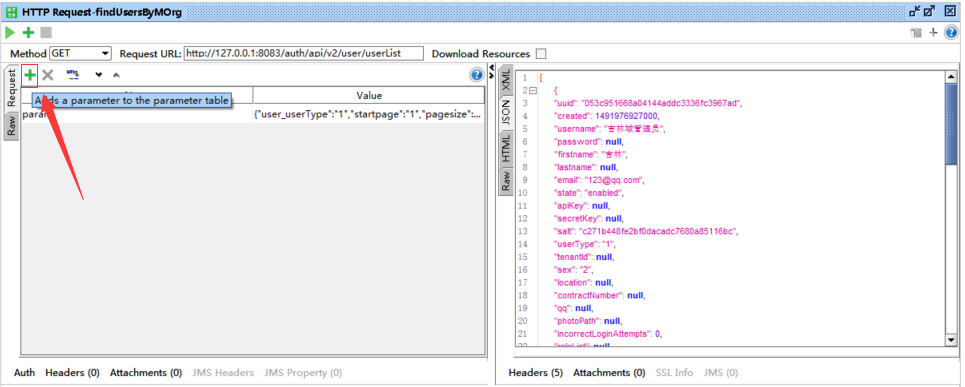Open response Headers (5) tab

[x=535, y=372]
